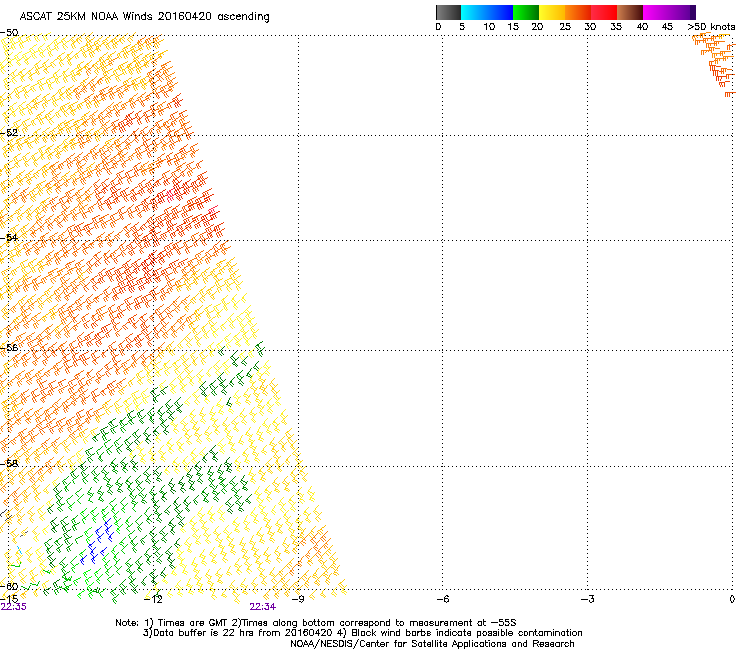
Task: Click the '10' legend scale label
Action: [x=489, y=27]
